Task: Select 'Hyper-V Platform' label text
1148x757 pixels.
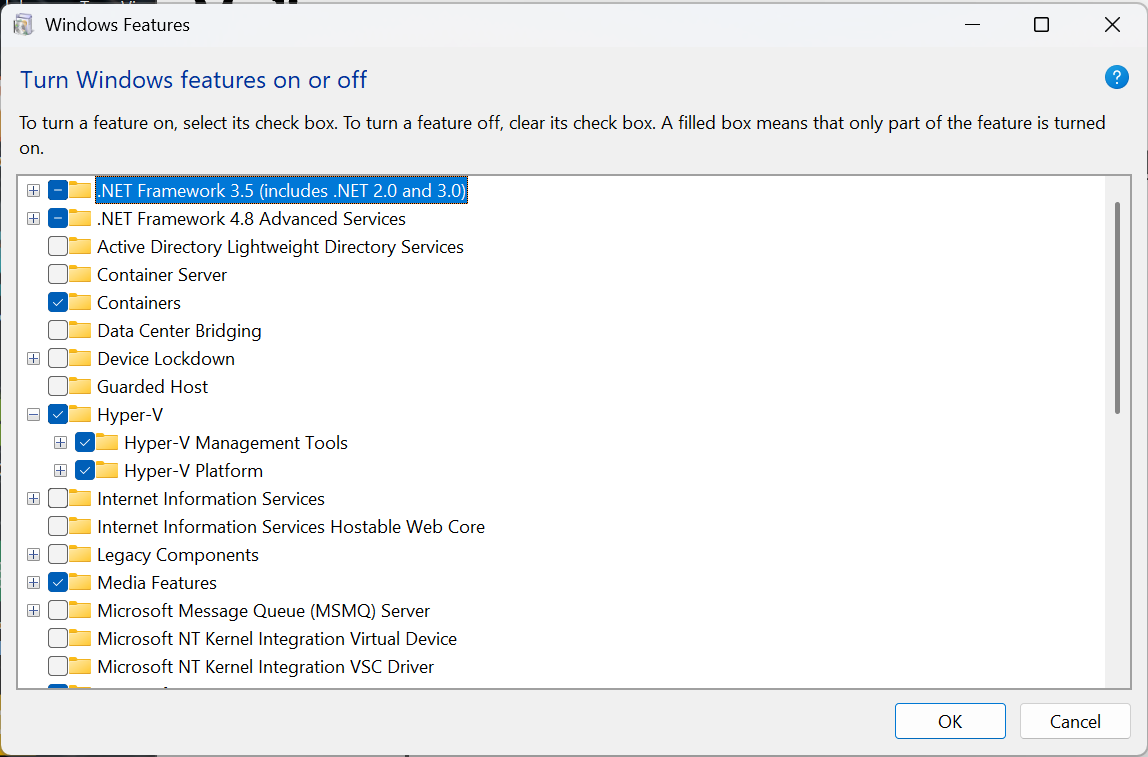Action: (x=193, y=470)
